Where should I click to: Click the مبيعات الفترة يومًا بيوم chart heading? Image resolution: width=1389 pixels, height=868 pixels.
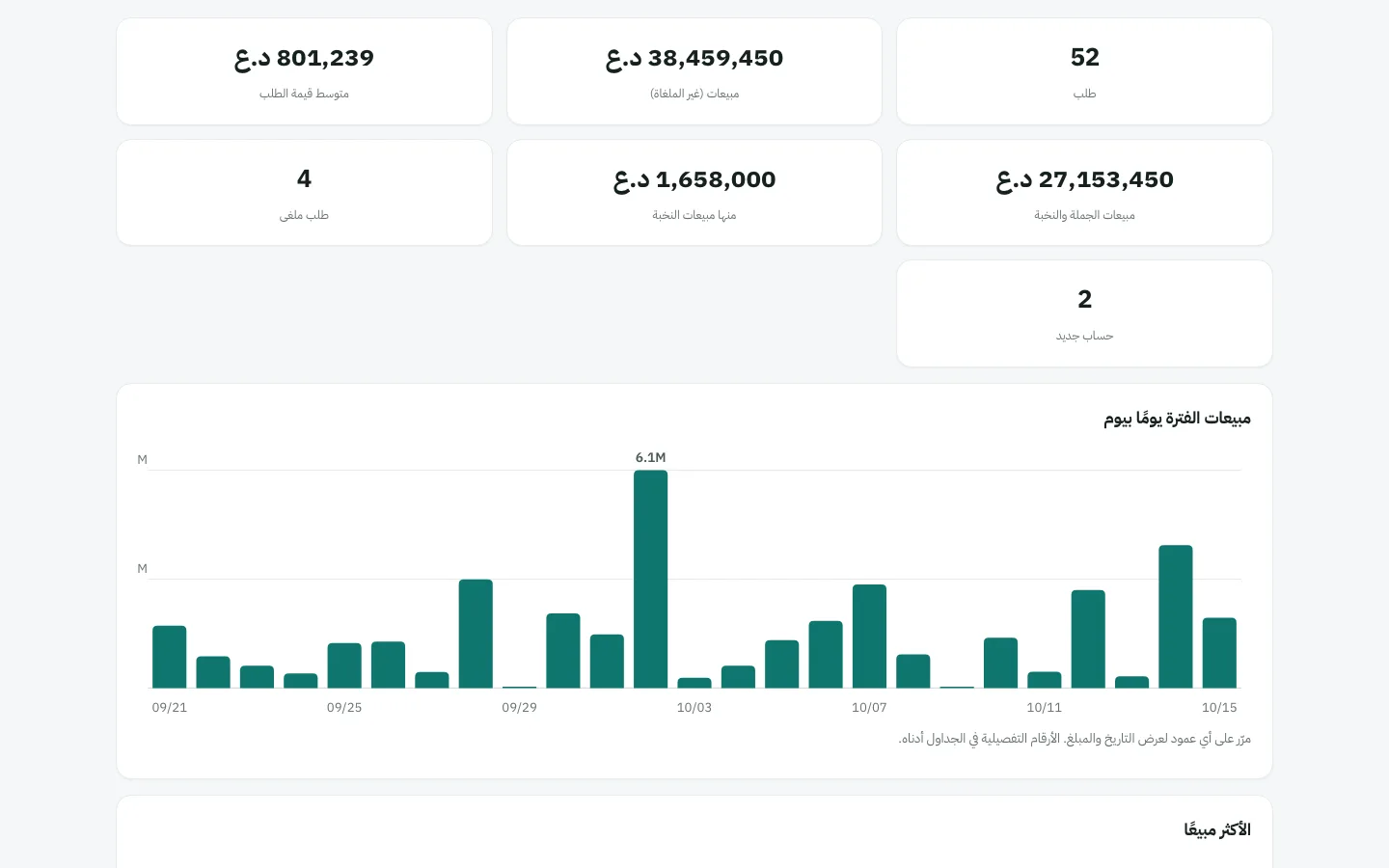point(1177,419)
